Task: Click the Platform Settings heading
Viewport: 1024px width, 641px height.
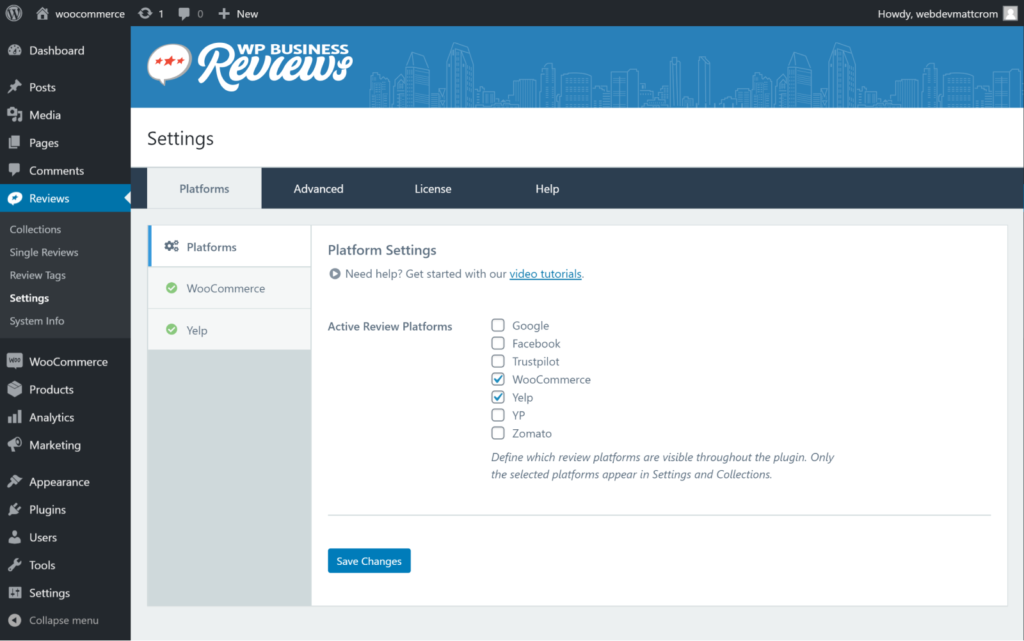Action: pyautogui.click(x=382, y=250)
